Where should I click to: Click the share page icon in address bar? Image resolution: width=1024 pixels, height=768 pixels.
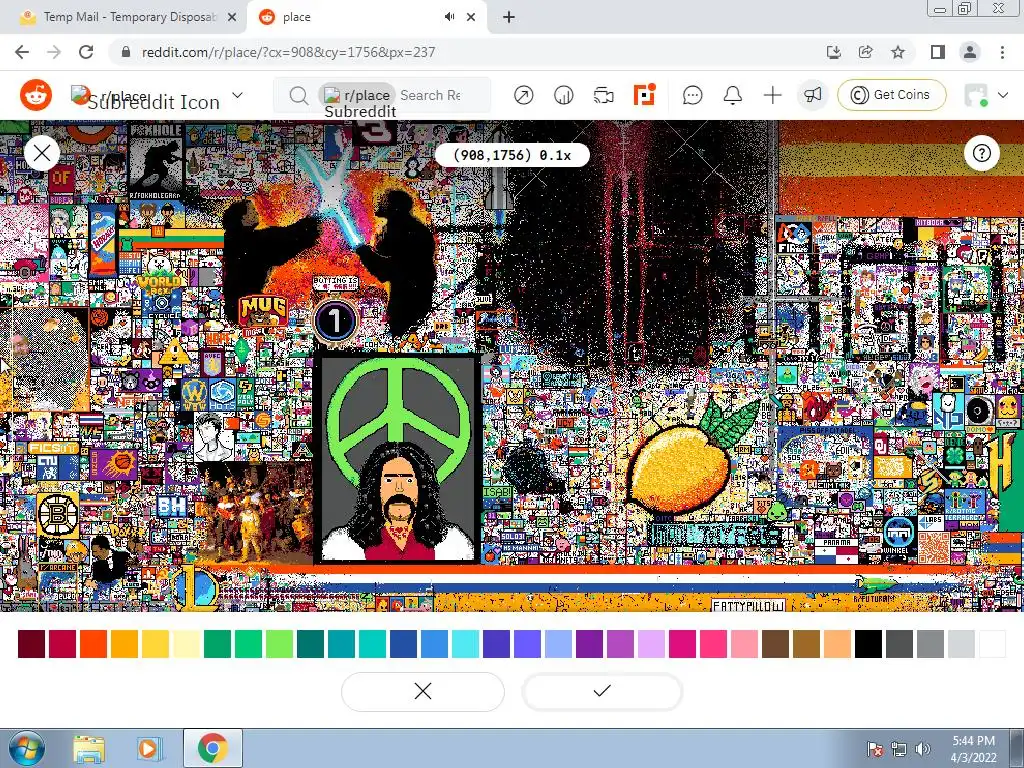pyautogui.click(x=866, y=52)
